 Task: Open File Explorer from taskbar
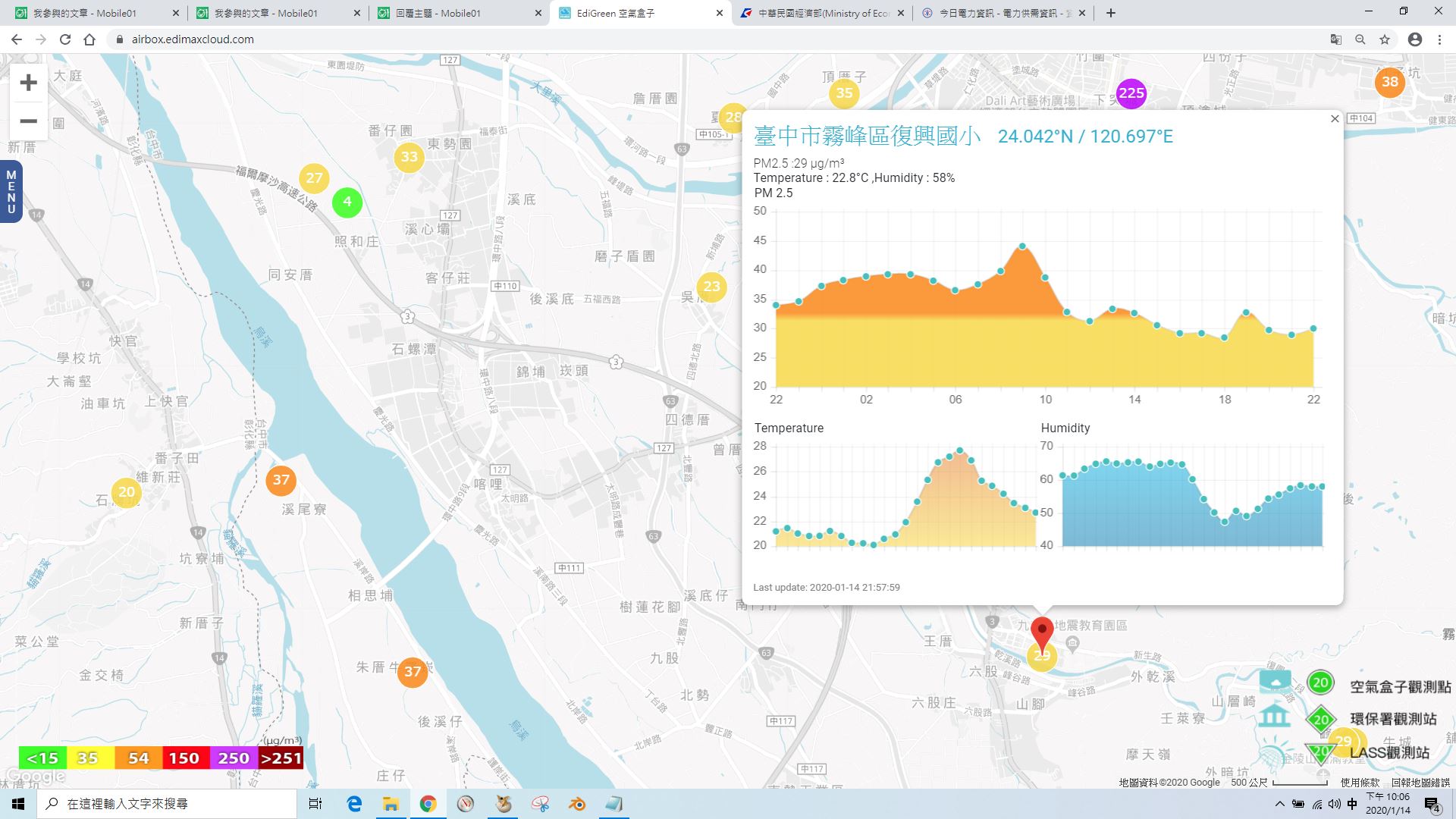tap(391, 804)
